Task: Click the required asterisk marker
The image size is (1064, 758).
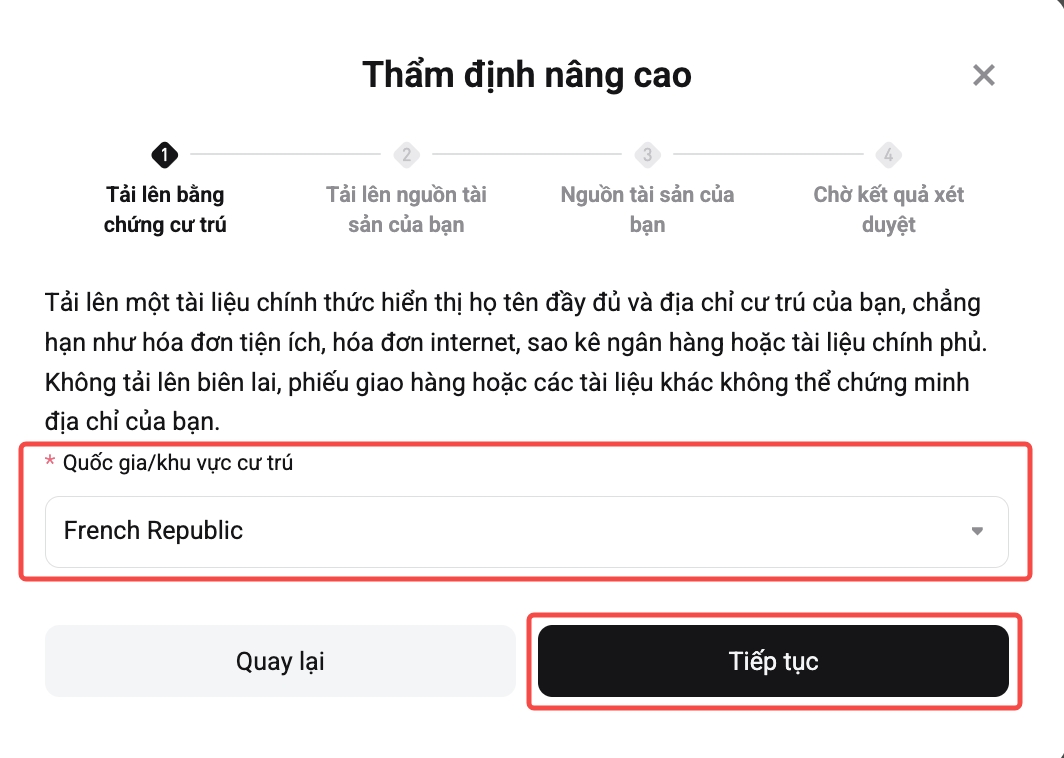Action: [52, 463]
